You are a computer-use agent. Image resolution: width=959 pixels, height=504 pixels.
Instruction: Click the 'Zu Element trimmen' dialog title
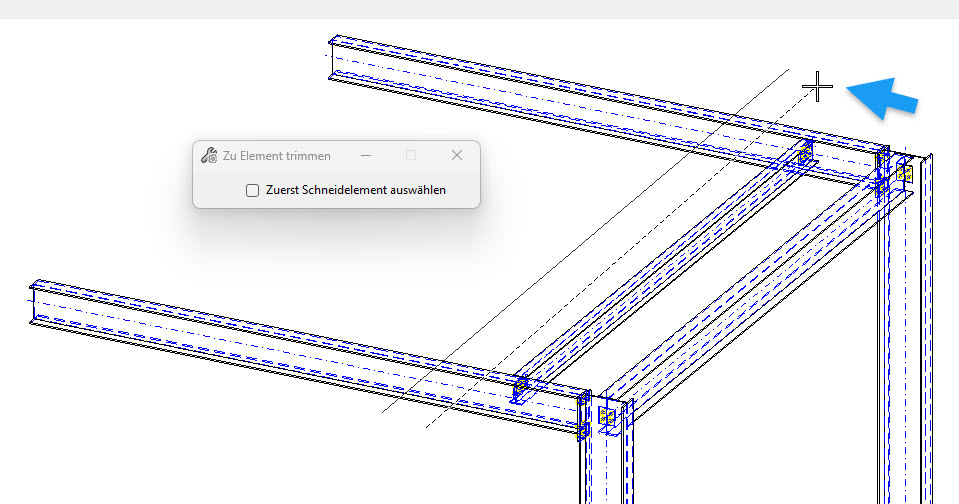tap(276, 156)
